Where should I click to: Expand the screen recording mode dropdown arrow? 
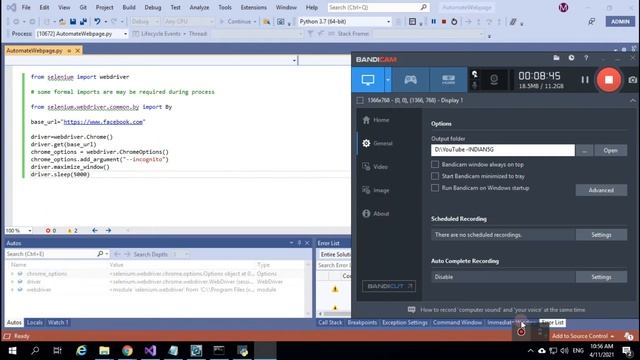388,80
